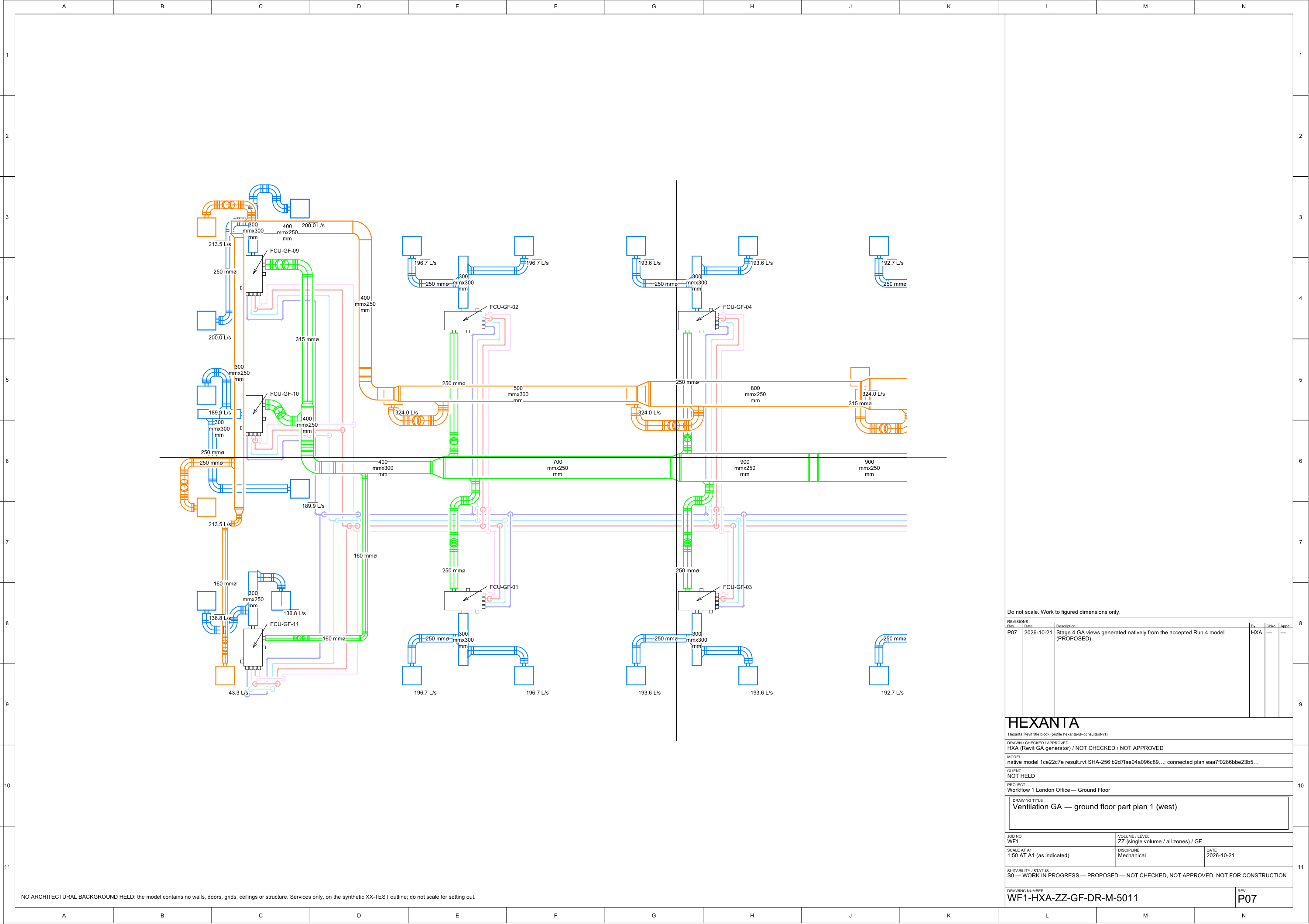
Task: Select 'ZZ (single volume / all zones) / GF' text
Action: click(1160, 842)
